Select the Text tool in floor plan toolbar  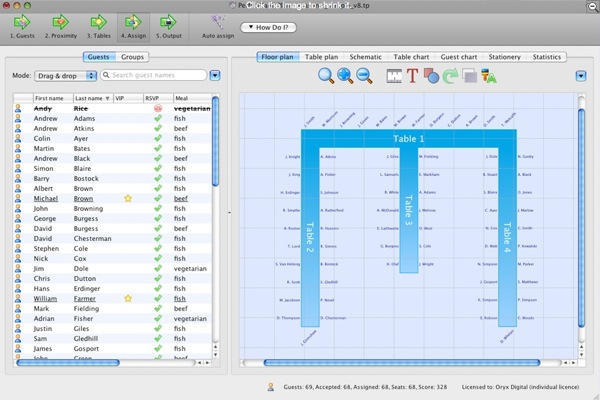point(412,75)
